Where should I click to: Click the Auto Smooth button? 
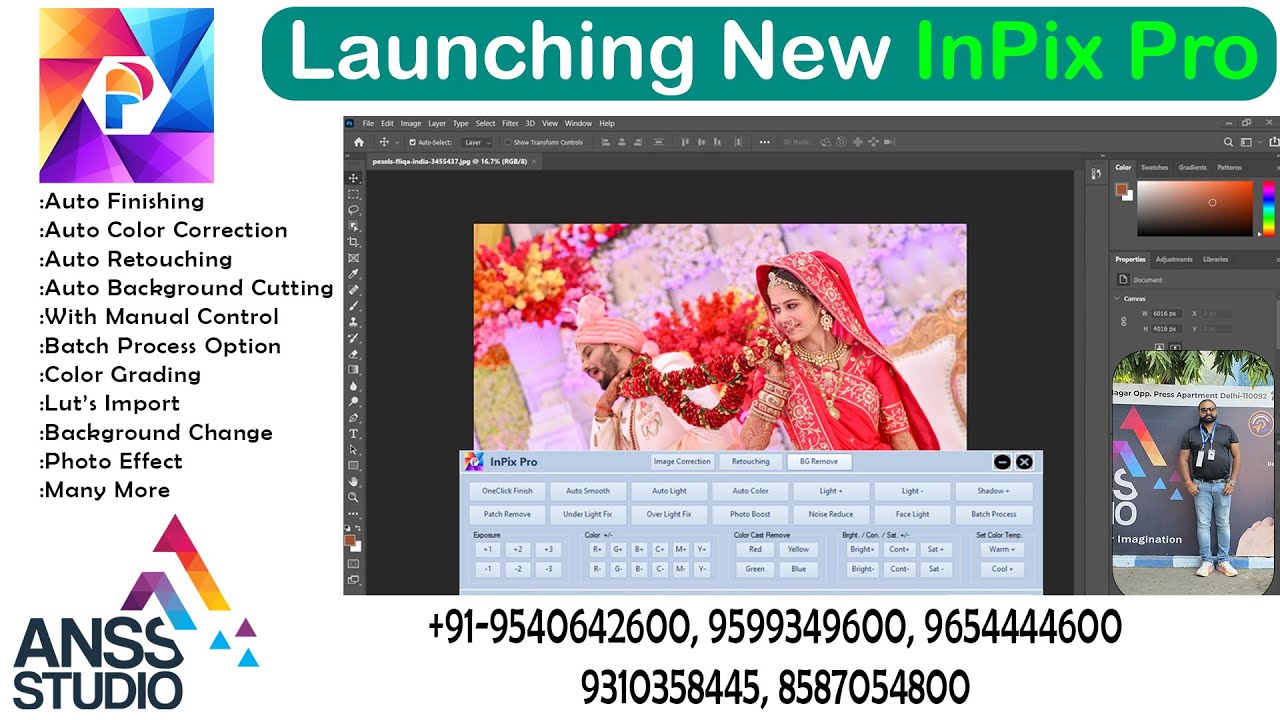(x=588, y=491)
